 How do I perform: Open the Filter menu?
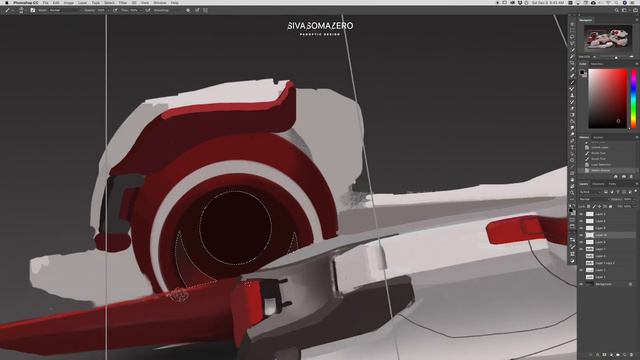point(123,2)
